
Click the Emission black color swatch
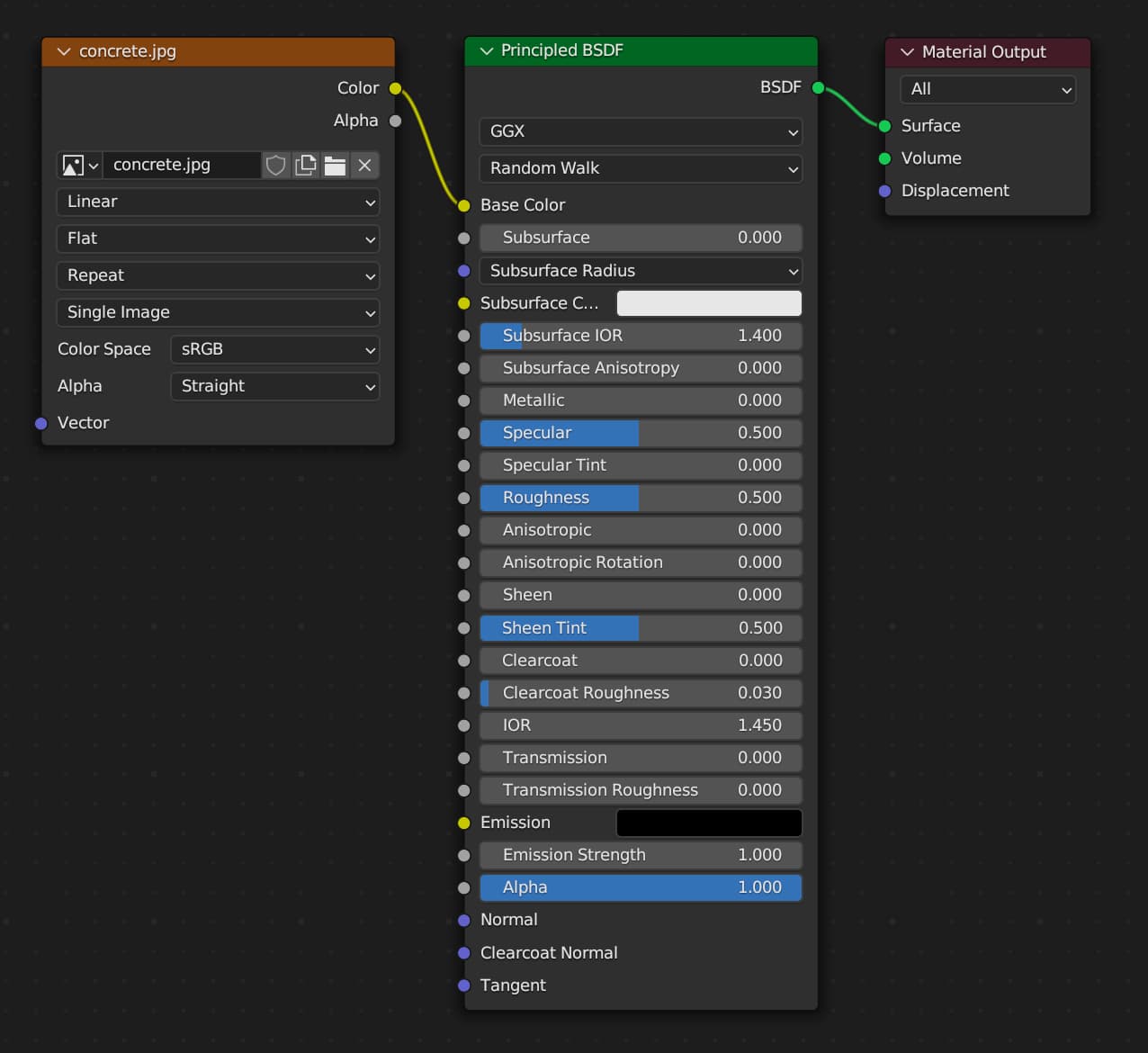point(708,823)
